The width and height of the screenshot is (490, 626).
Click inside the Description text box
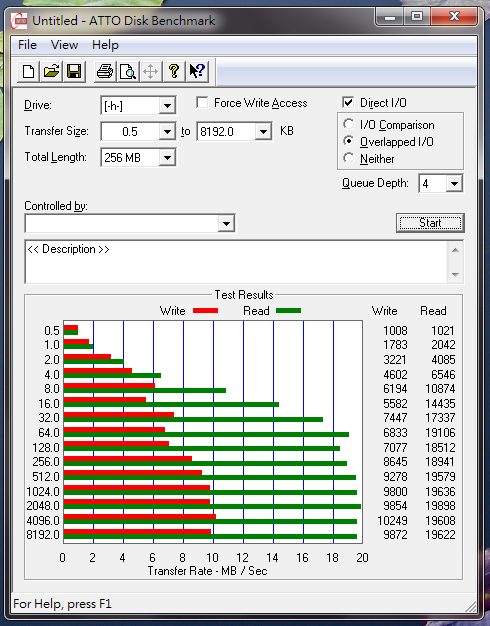(236, 261)
